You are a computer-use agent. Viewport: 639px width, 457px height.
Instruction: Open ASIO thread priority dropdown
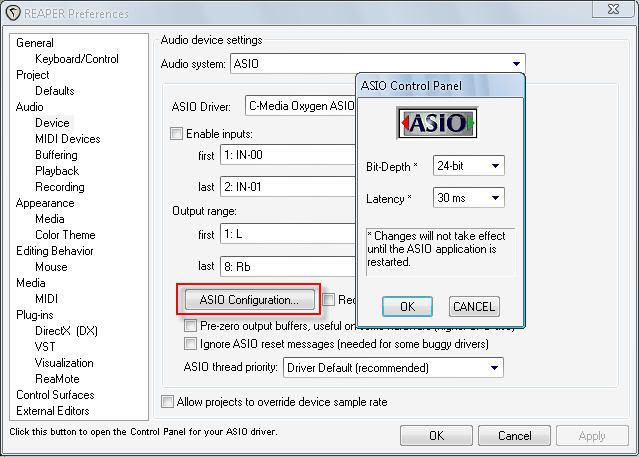(393, 368)
